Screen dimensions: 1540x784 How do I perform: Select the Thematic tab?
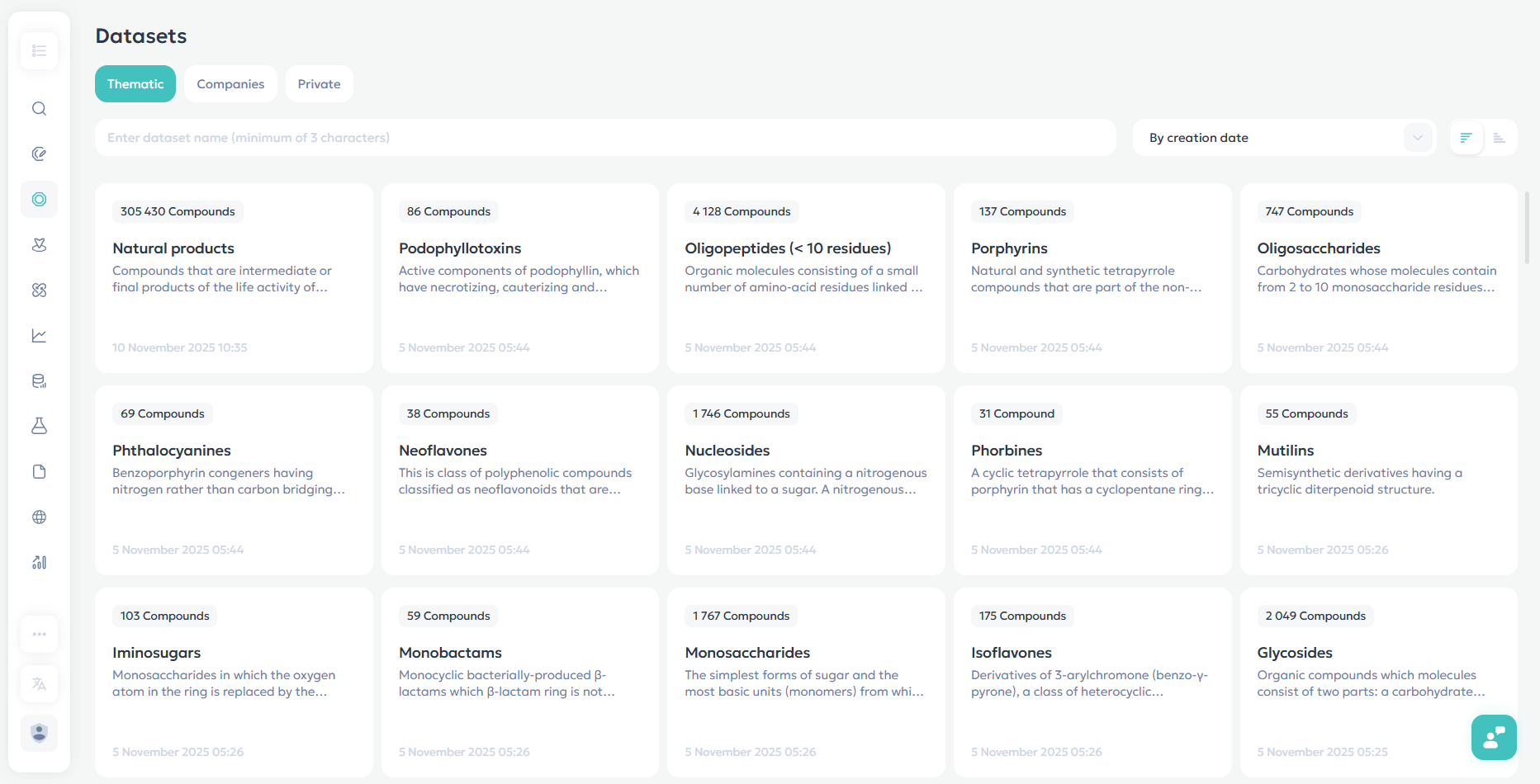135,84
